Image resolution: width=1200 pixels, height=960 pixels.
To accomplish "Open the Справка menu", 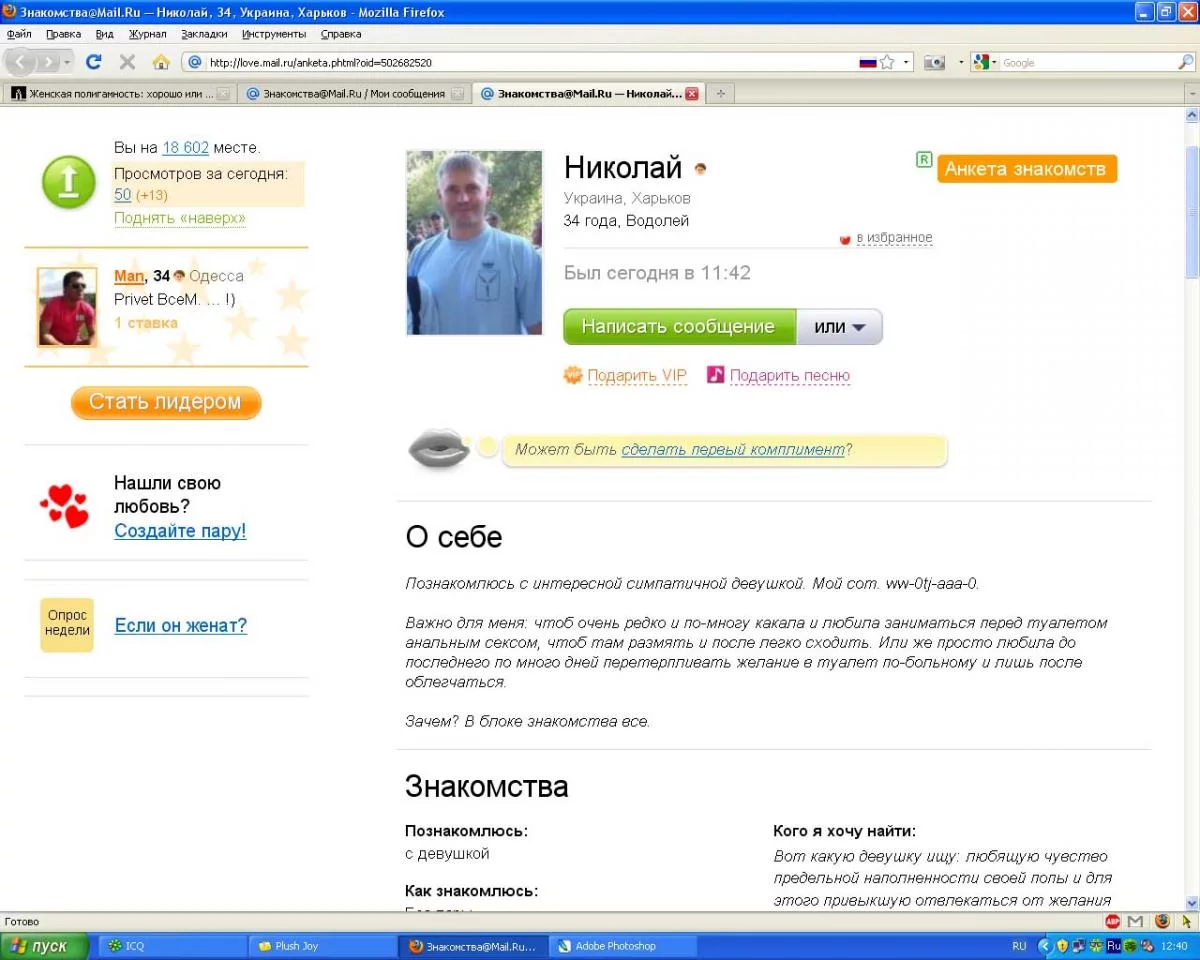I will coord(341,33).
